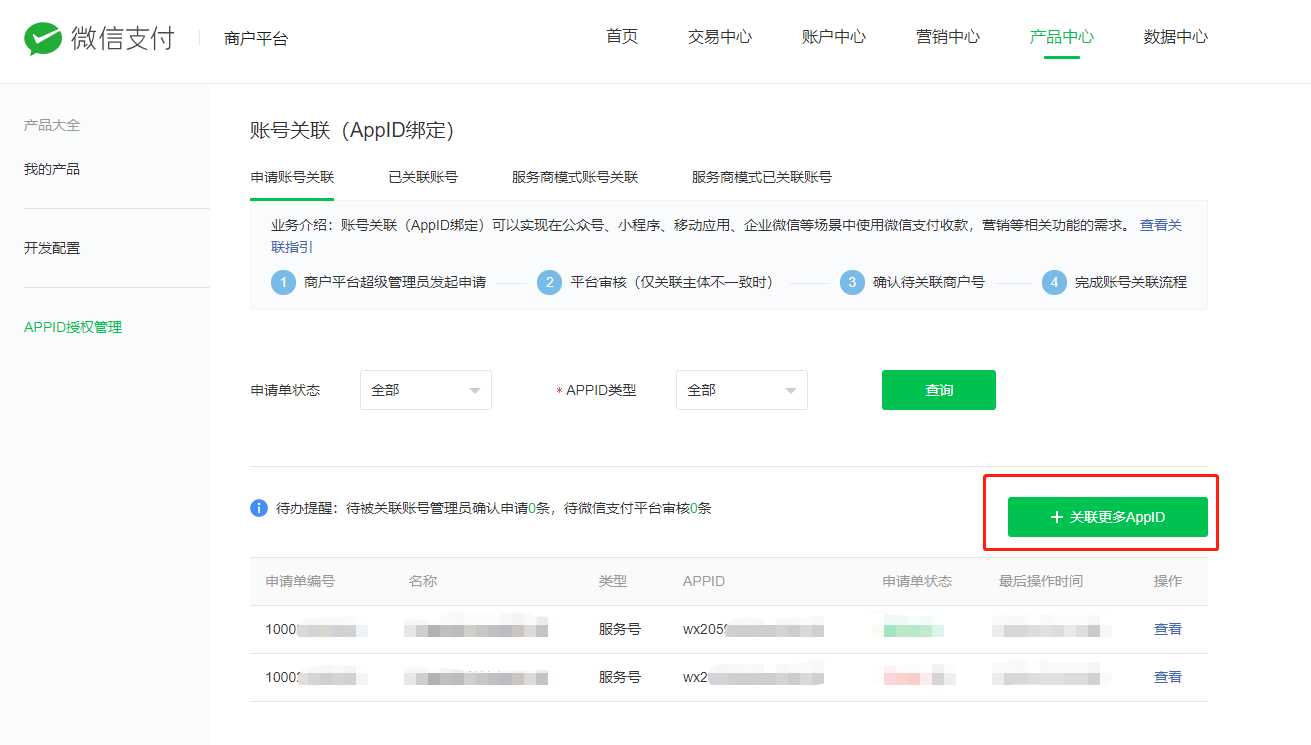Click the 申请单编号 column header
This screenshot has height=745, width=1311.
300,581
